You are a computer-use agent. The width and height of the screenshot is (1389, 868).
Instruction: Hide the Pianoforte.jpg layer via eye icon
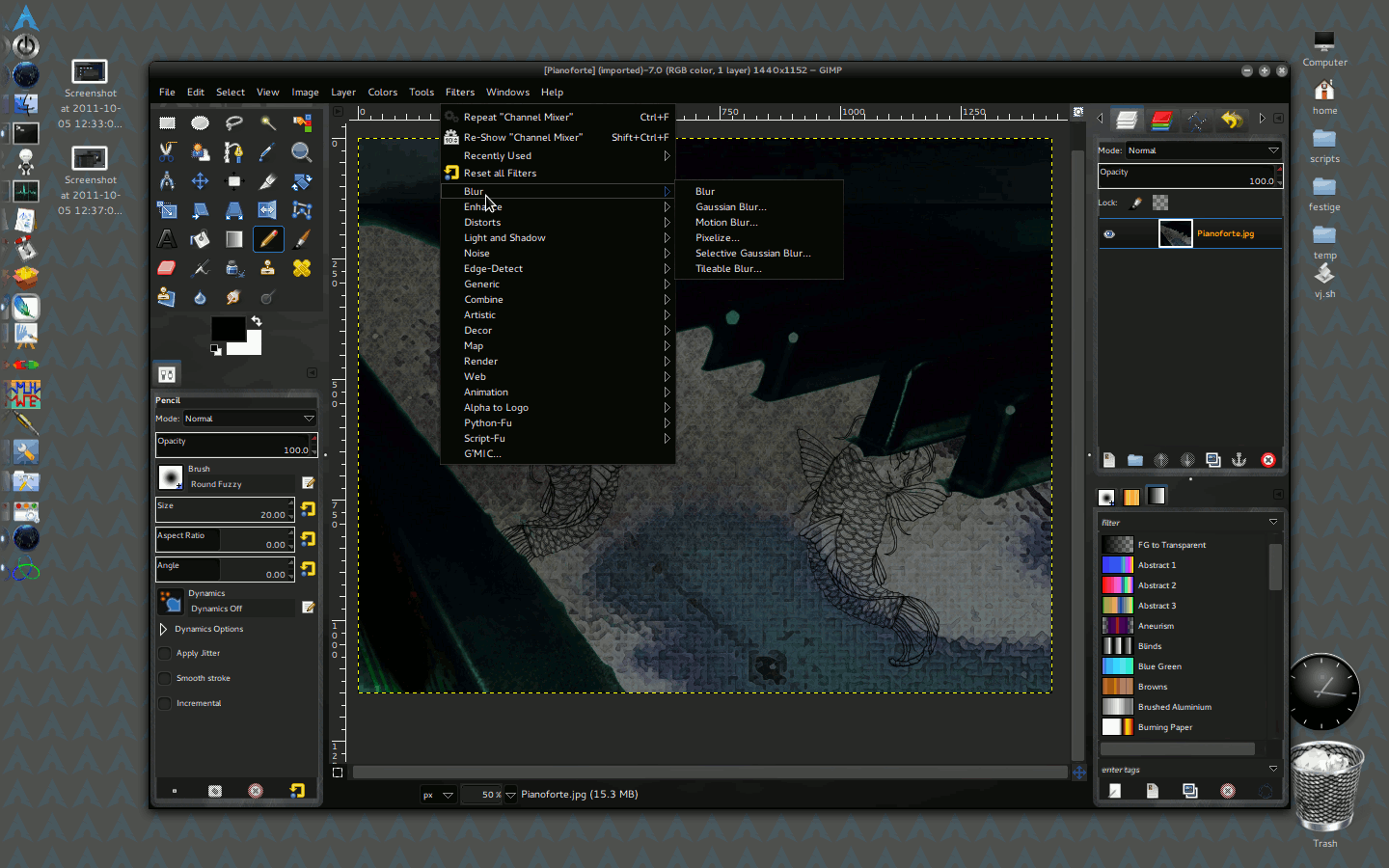pos(1109,233)
